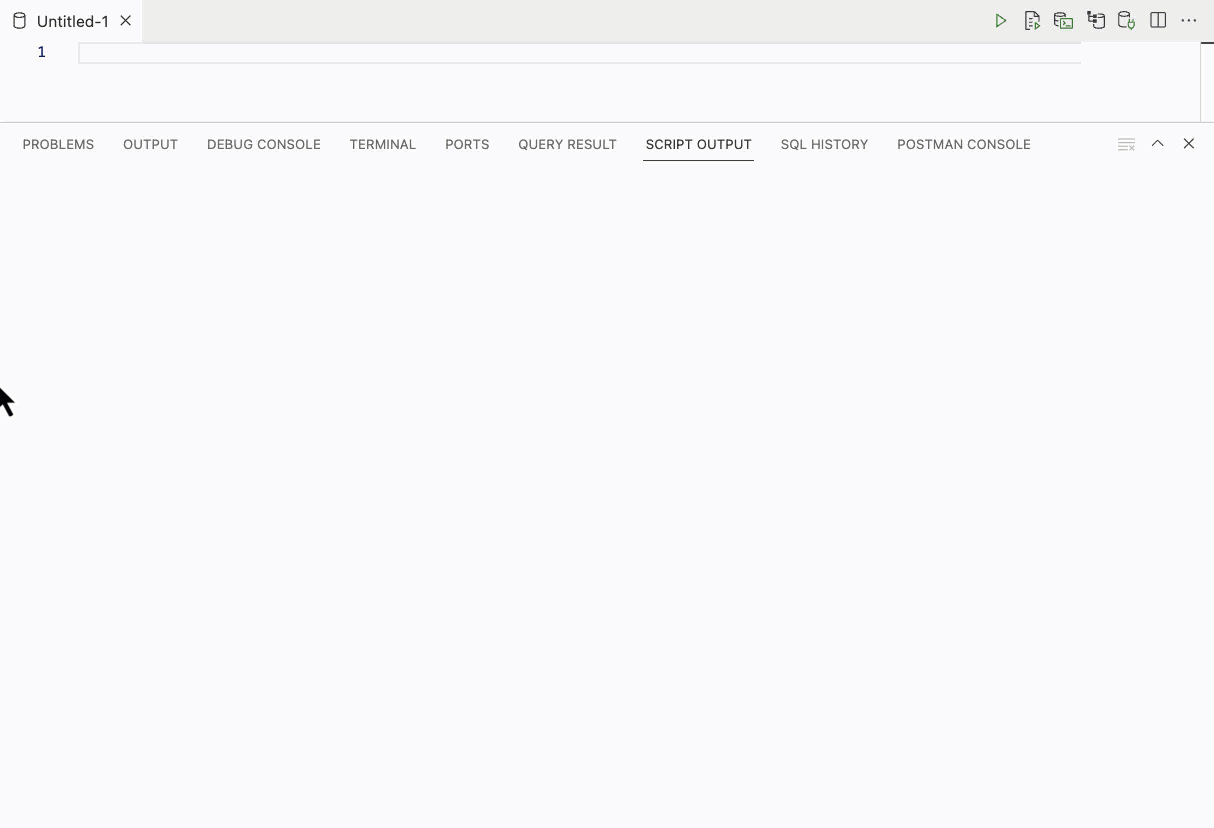Viewport: 1214px width, 828px height.
Task: Click the database tree structure icon
Action: 1096,21
